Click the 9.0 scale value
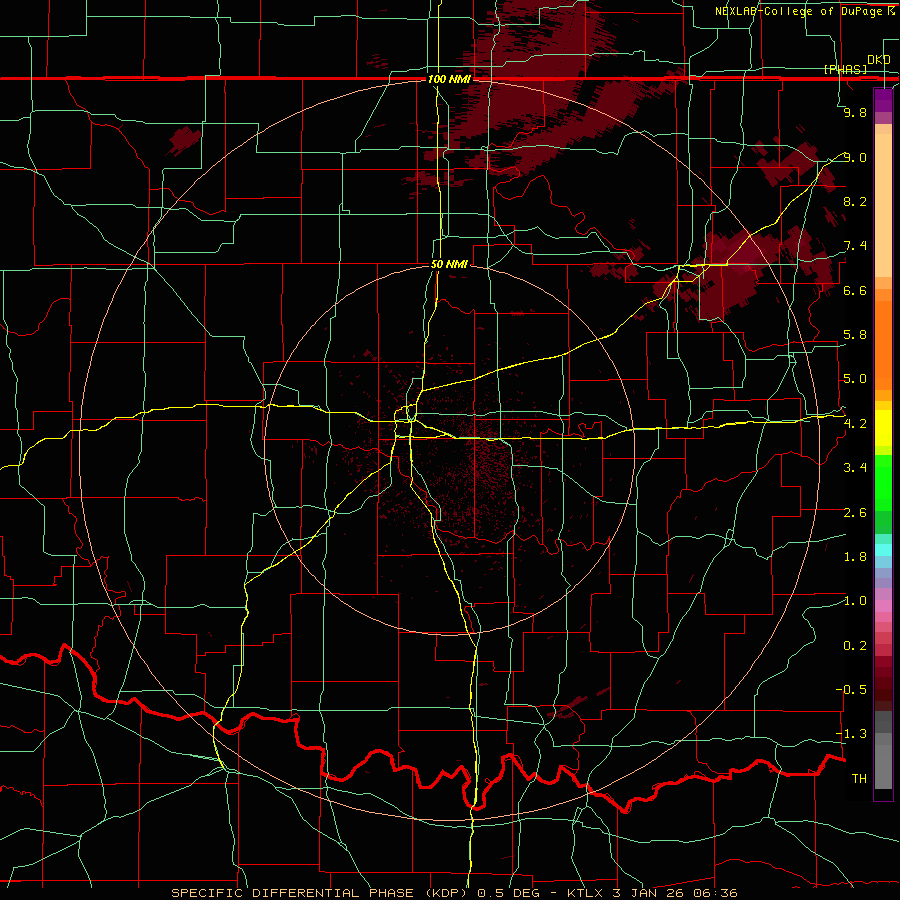 [855, 158]
